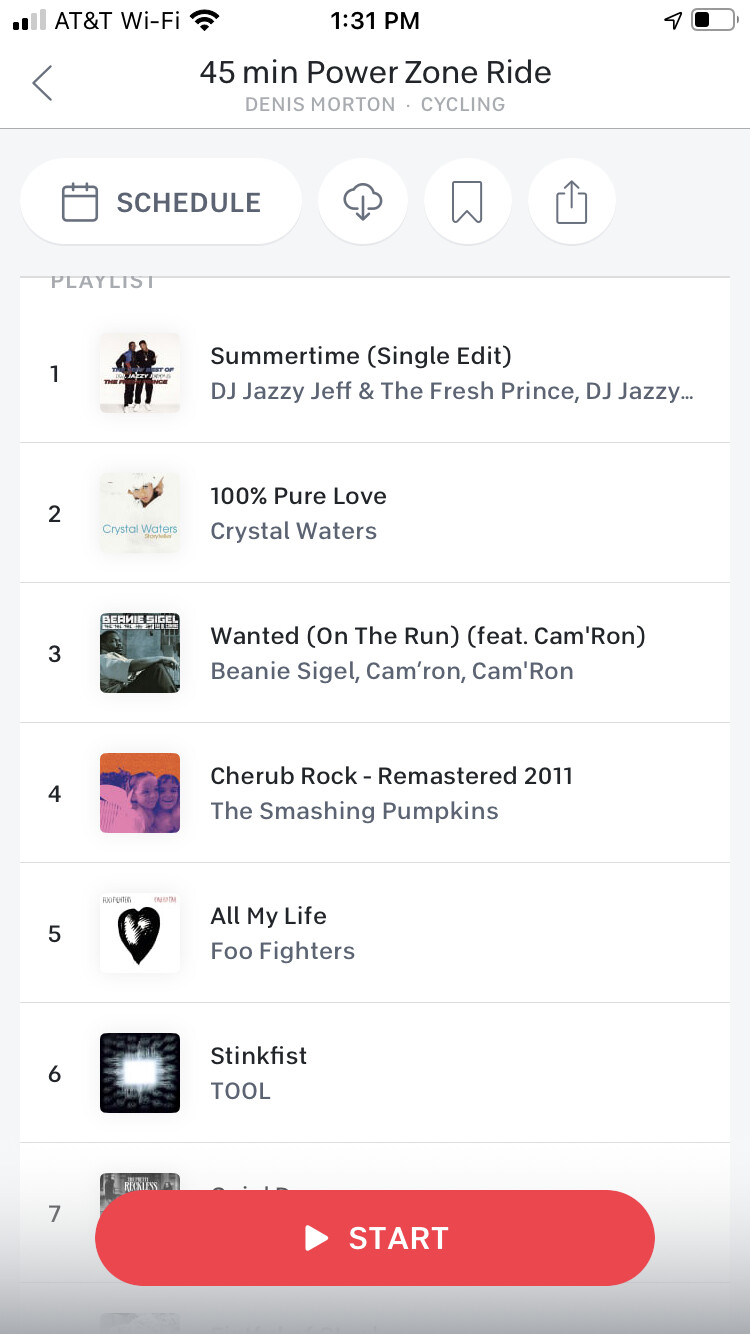Share the class using share icon
This screenshot has height=1334, width=750.
pos(571,202)
